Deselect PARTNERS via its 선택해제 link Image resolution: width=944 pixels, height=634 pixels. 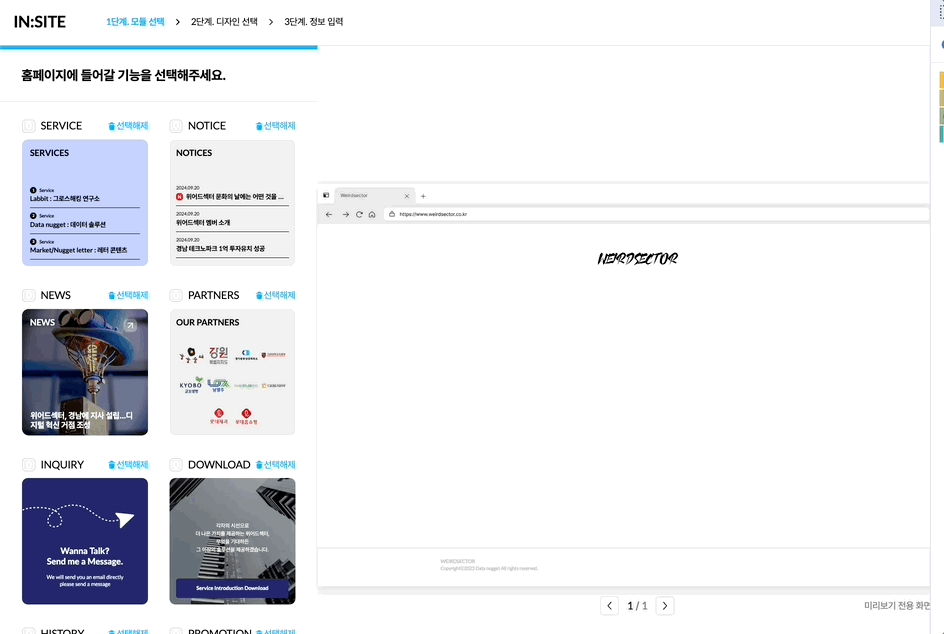[x=276, y=295]
